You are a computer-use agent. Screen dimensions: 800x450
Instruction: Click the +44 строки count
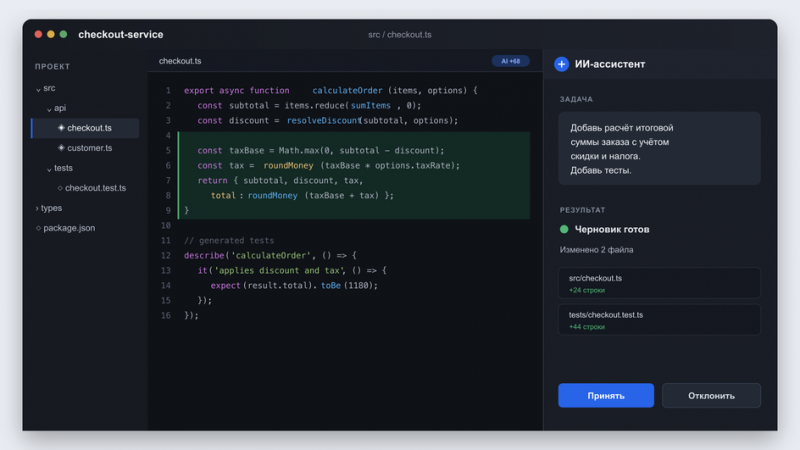(x=587, y=327)
